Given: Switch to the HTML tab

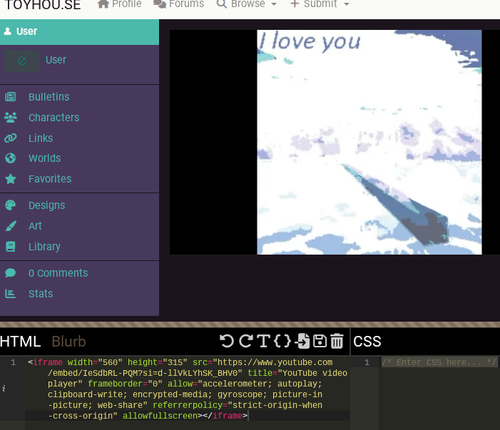Looking at the screenshot, I should [20, 341].
